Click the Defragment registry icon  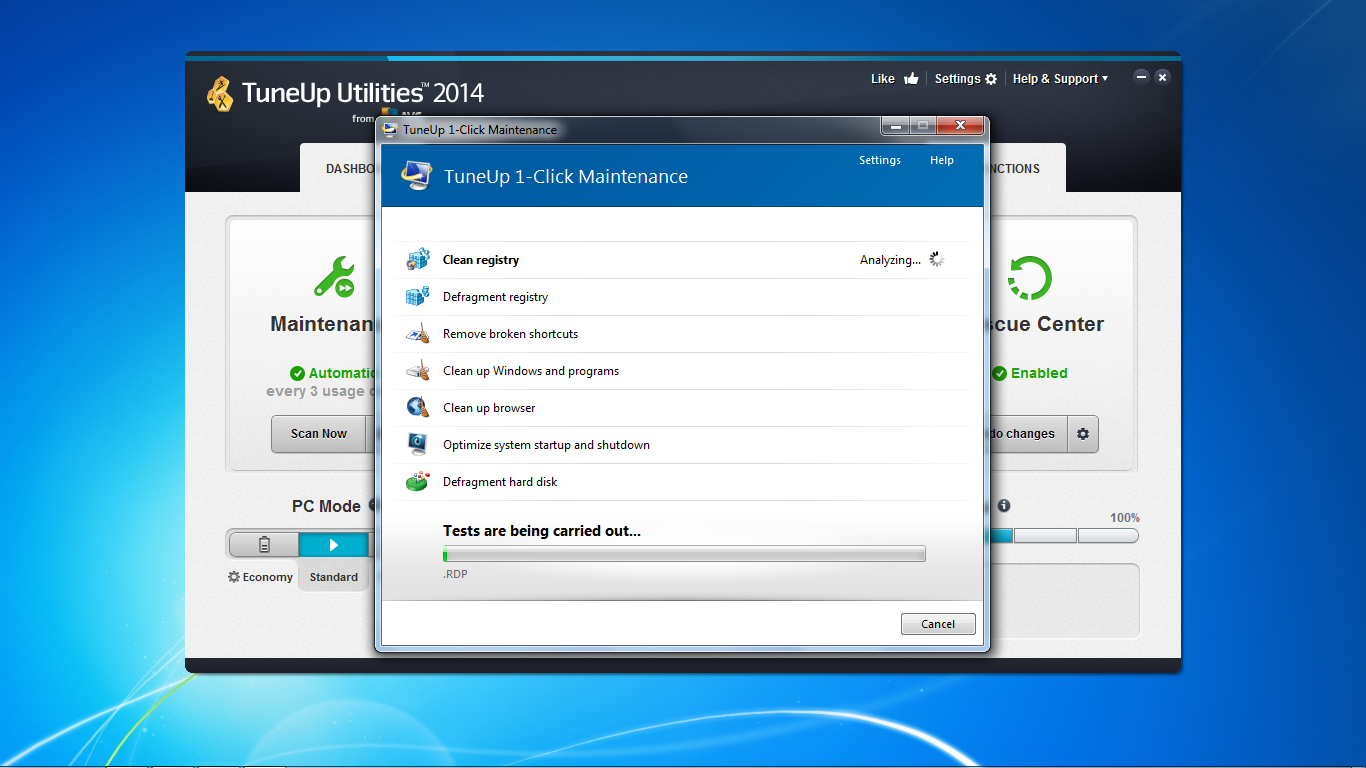(x=417, y=297)
